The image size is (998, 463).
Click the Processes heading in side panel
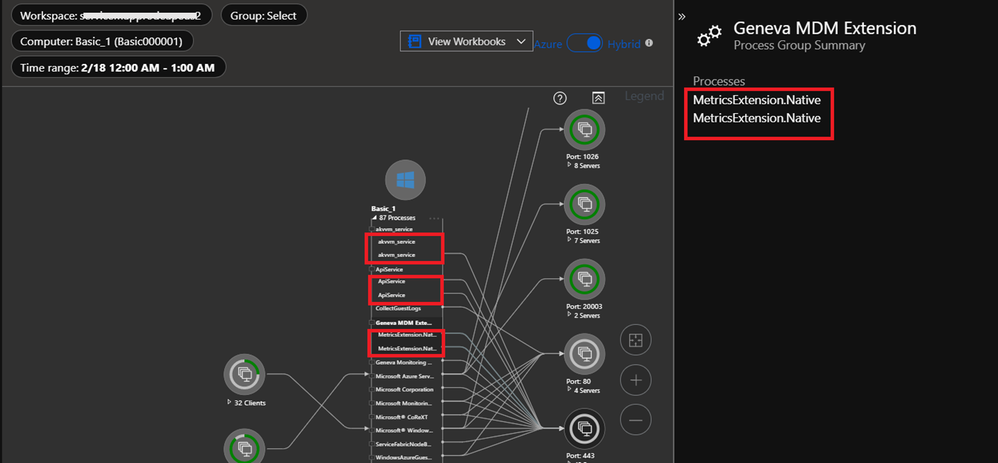[719, 81]
